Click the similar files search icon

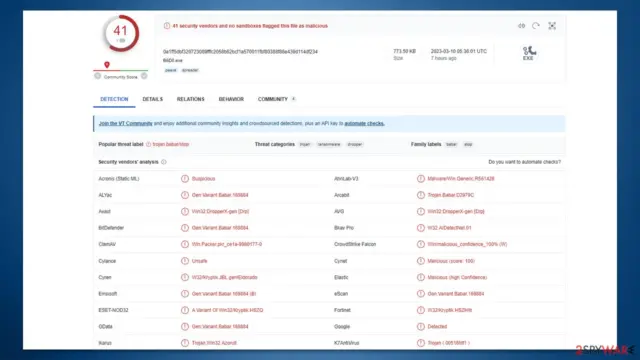521,26
